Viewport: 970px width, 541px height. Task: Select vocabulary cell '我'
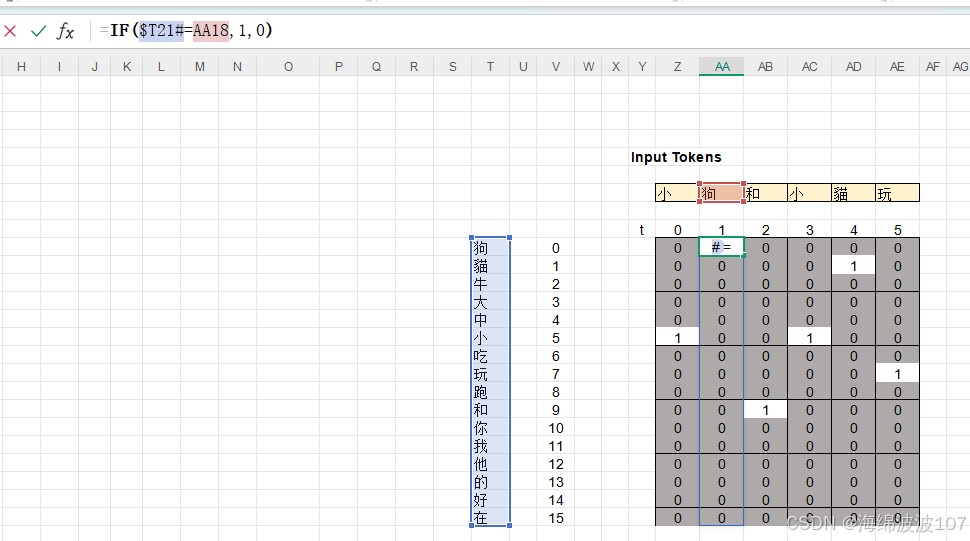(x=490, y=446)
